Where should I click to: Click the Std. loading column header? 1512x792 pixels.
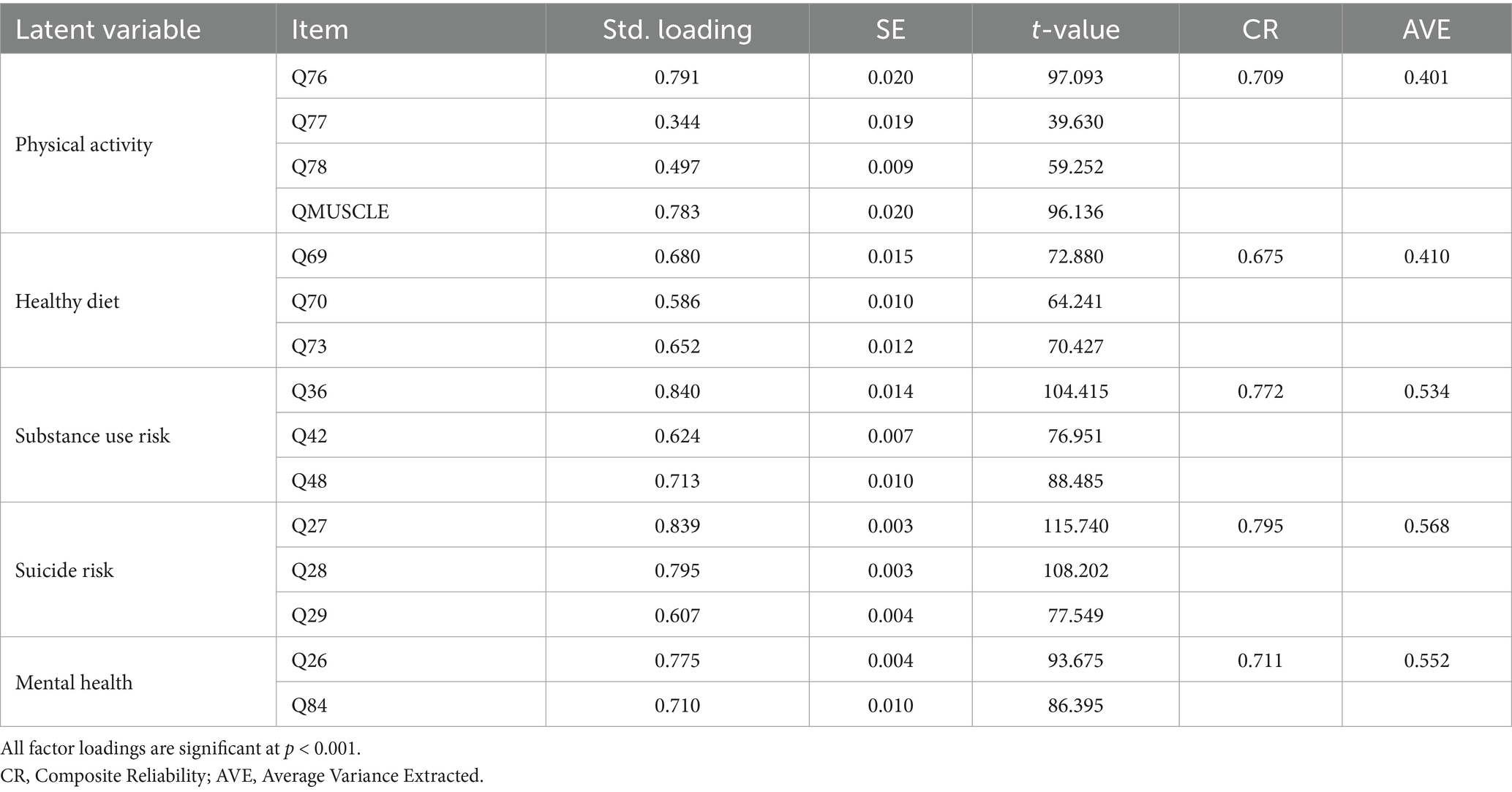click(677, 29)
